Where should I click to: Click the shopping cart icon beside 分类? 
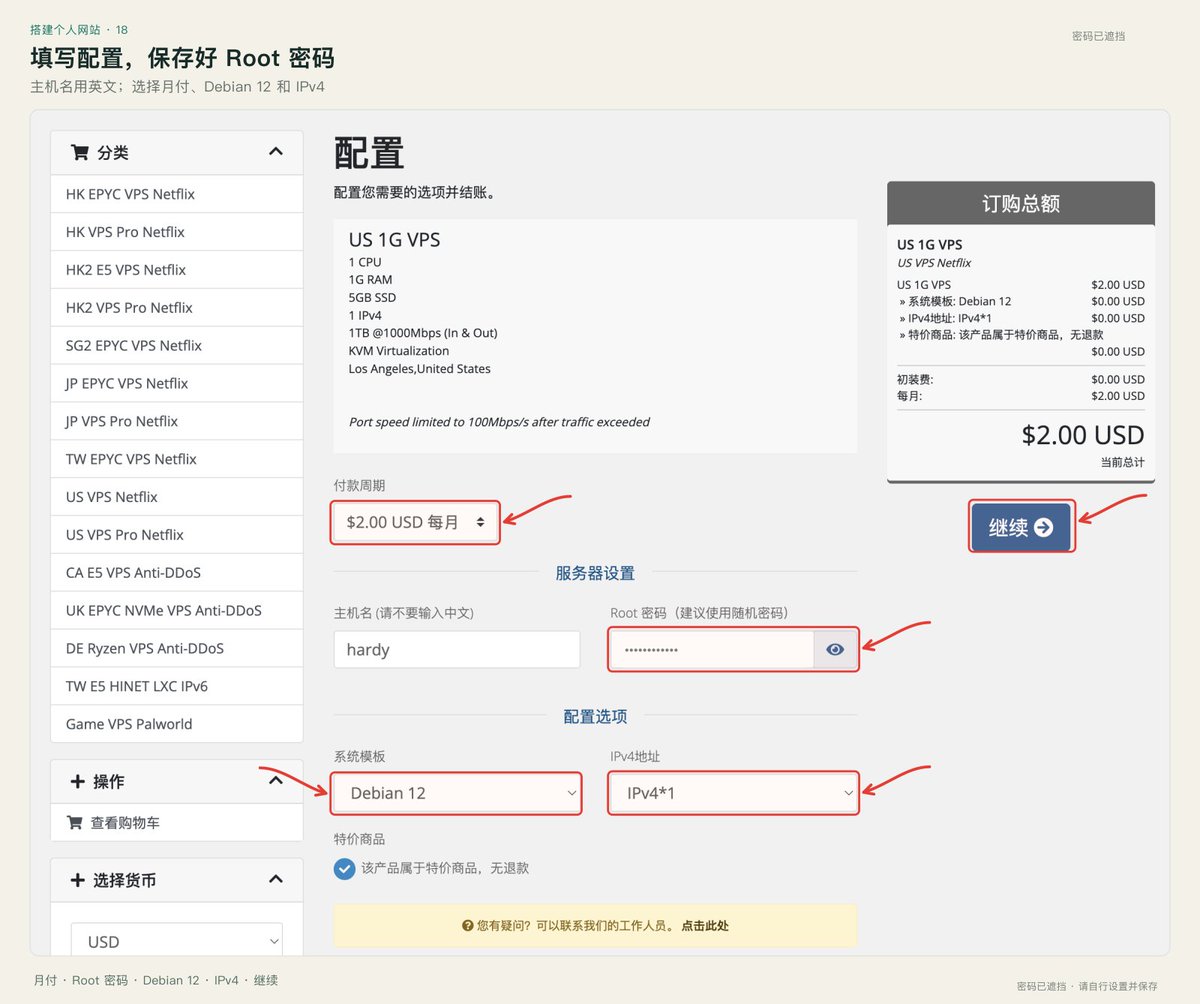pos(80,153)
